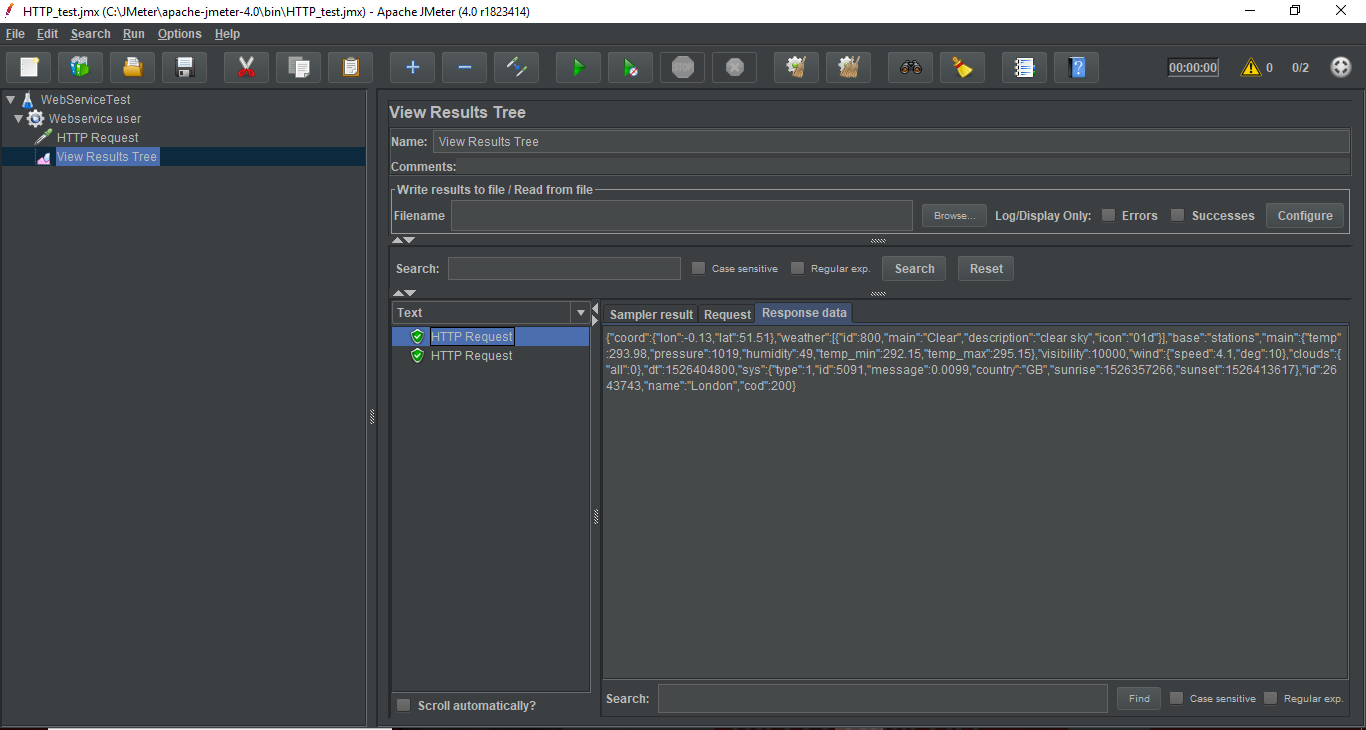Open the Text renderer dropdown
Image resolution: width=1366 pixels, height=730 pixels.
pos(580,313)
